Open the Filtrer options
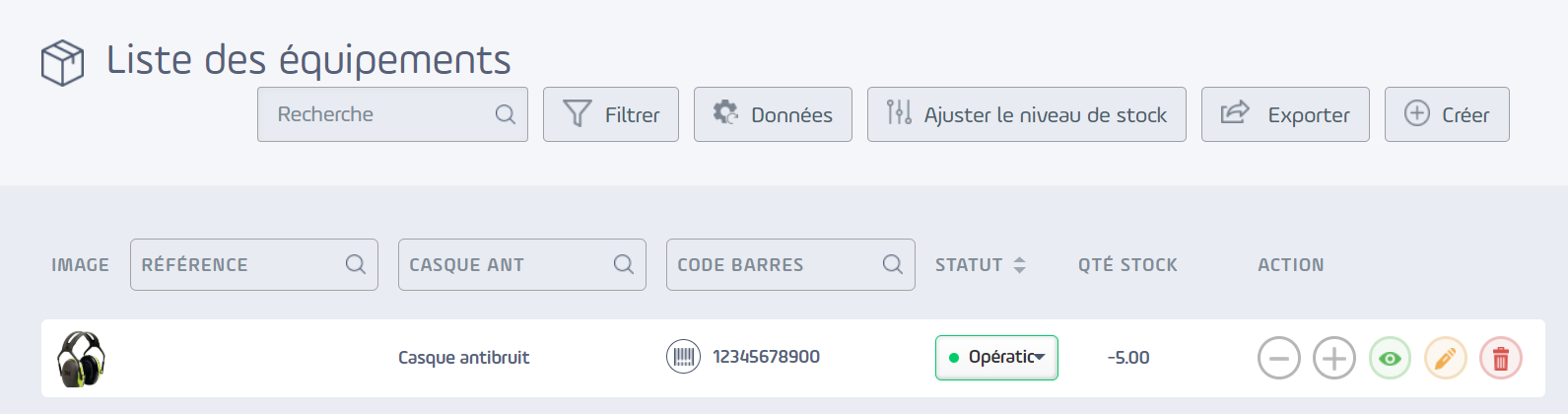Screen dimensions: 1568x414 coord(611,114)
